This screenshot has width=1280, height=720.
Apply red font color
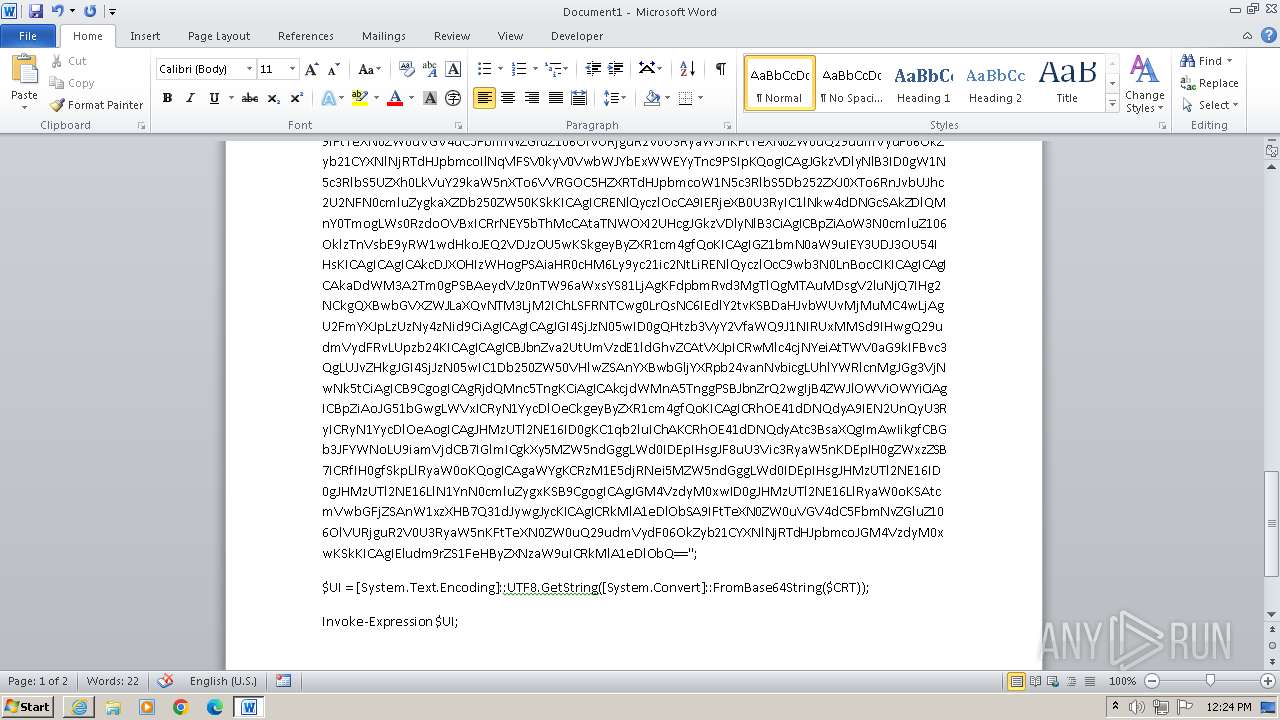[394, 98]
